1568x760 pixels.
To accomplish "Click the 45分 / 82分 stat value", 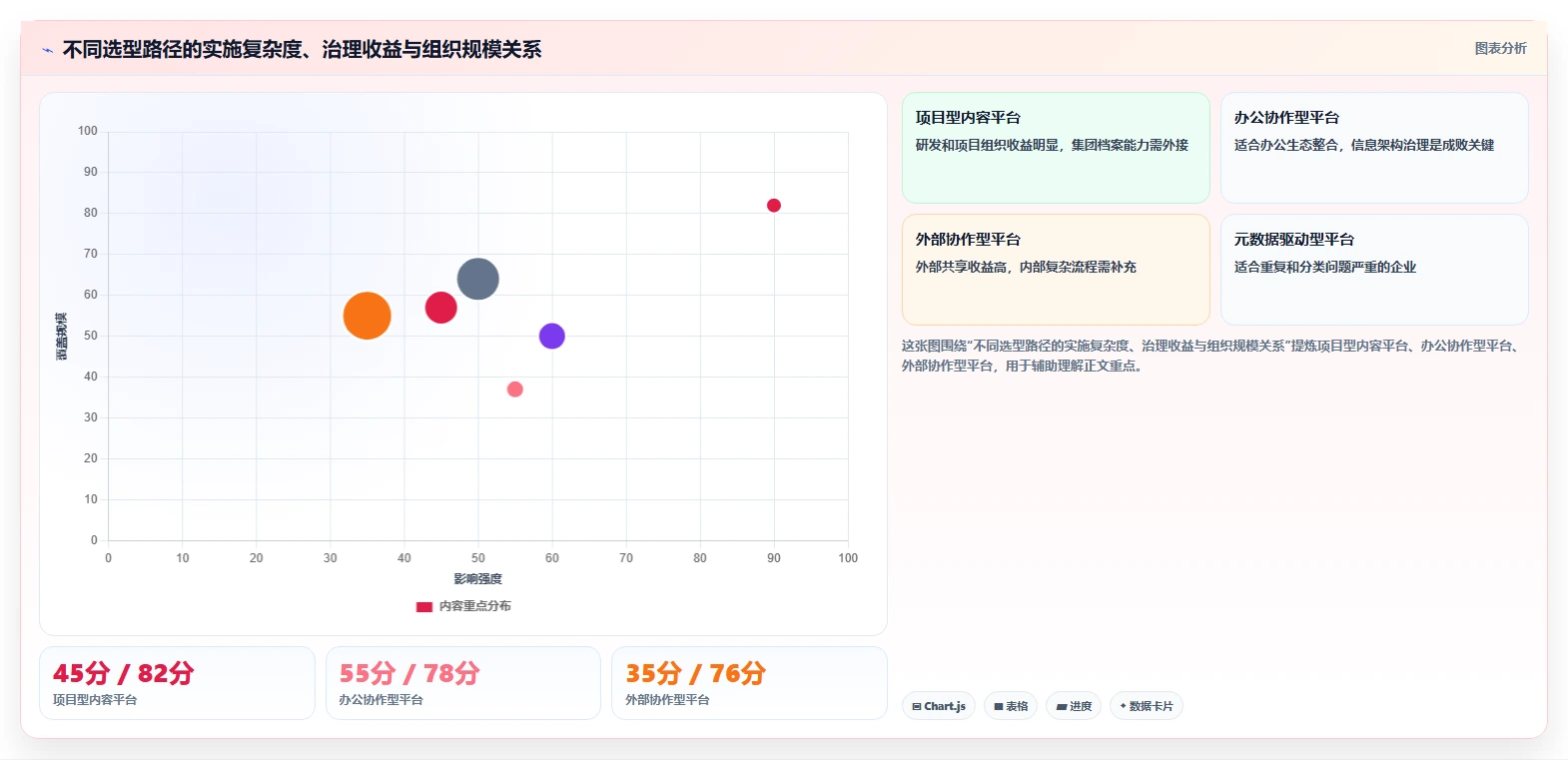I will click(x=123, y=673).
